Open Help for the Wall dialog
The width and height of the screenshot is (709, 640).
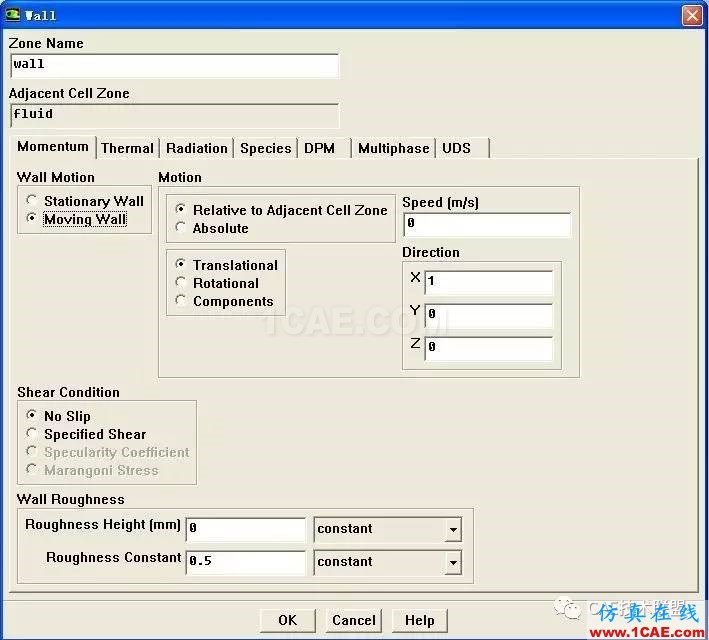[x=420, y=620]
